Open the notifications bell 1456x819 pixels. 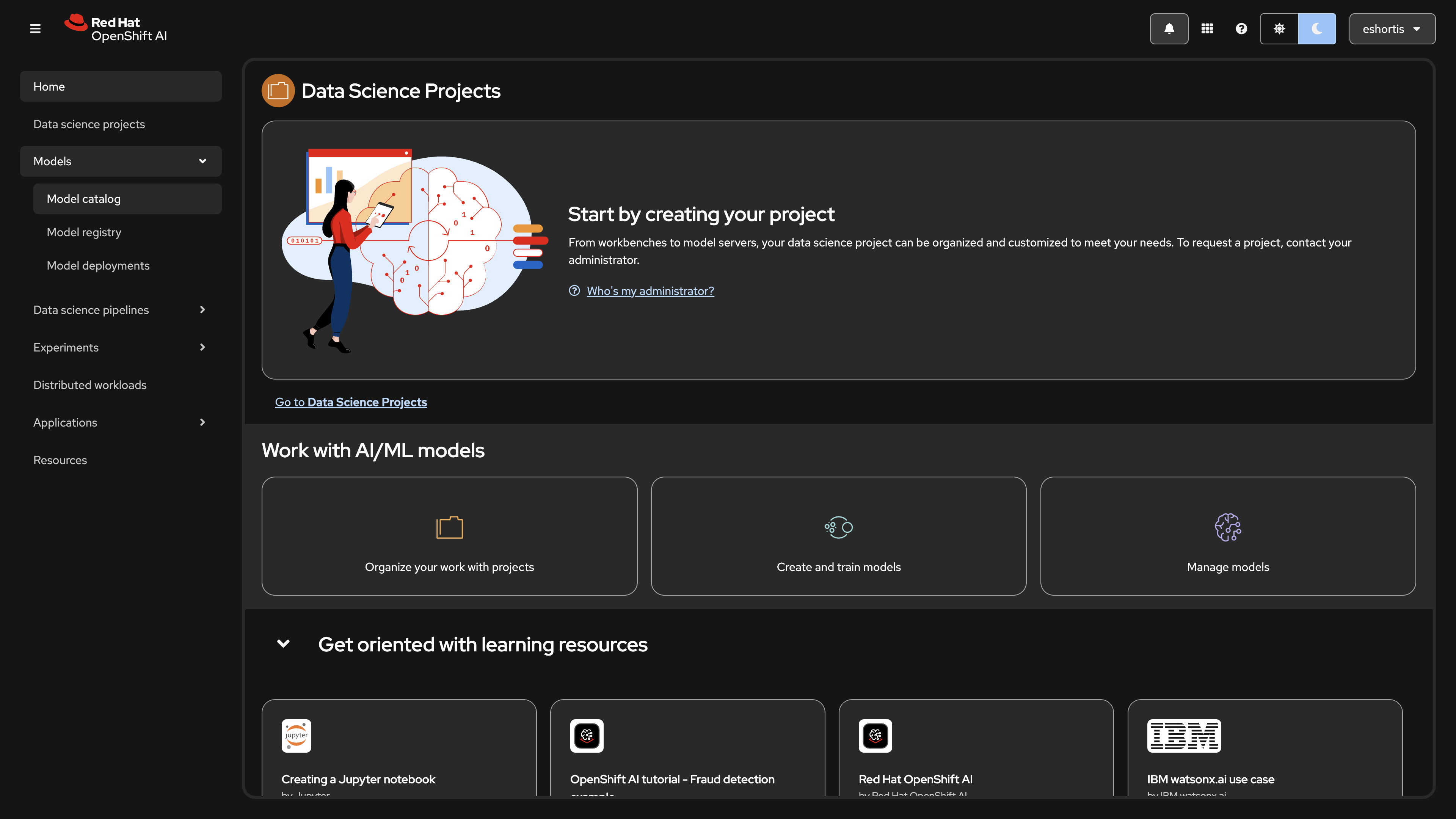tap(1169, 28)
